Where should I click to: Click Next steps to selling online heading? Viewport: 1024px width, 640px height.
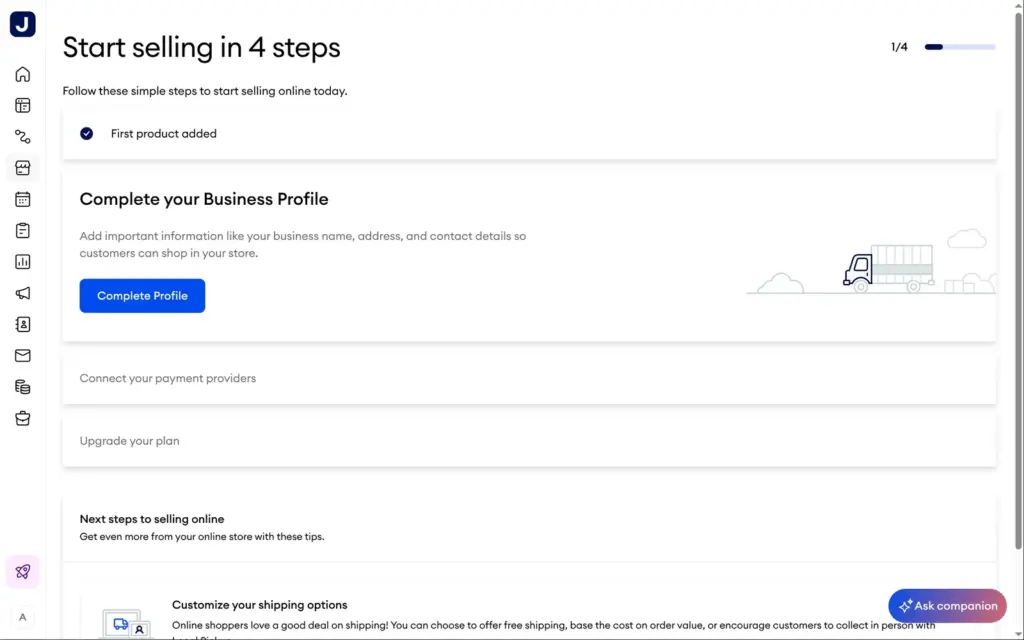coord(152,519)
